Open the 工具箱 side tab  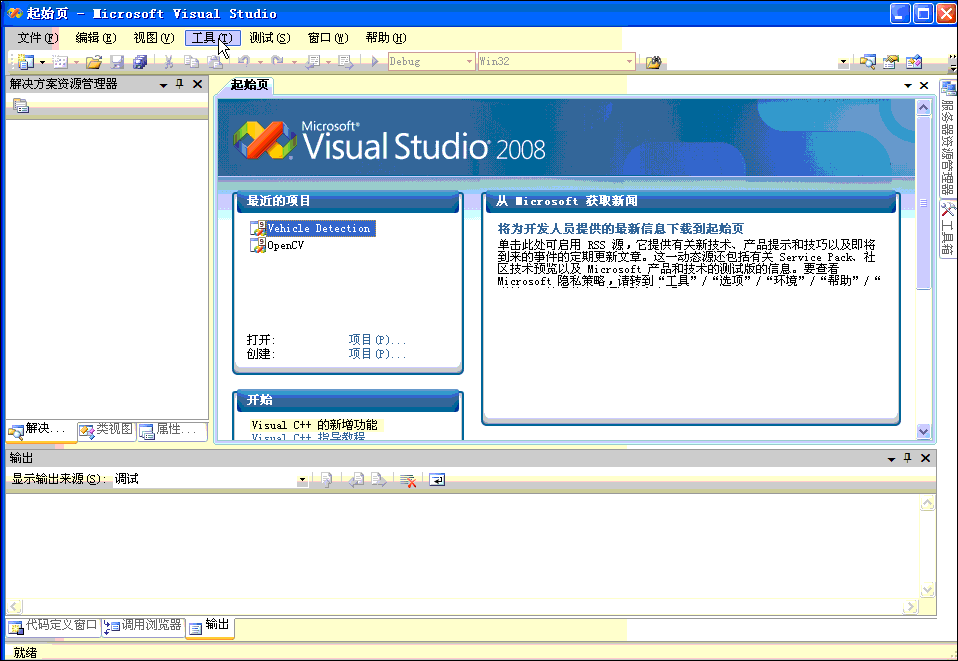(x=948, y=229)
